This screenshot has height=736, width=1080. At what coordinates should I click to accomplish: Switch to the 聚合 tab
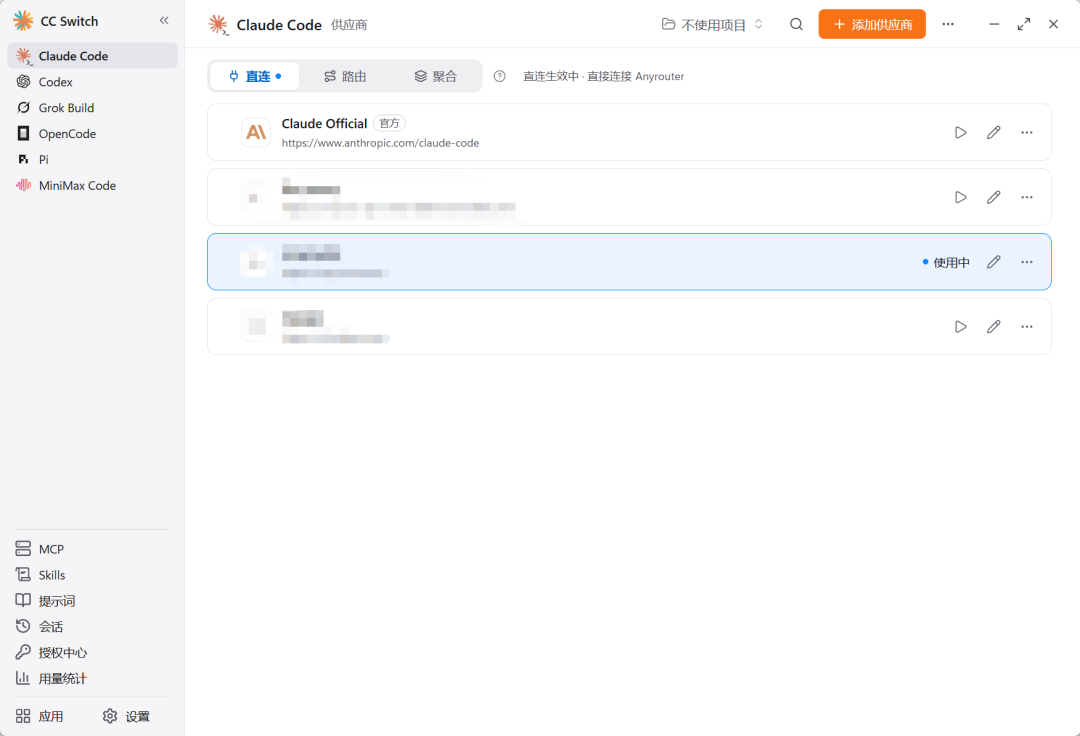point(435,76)
